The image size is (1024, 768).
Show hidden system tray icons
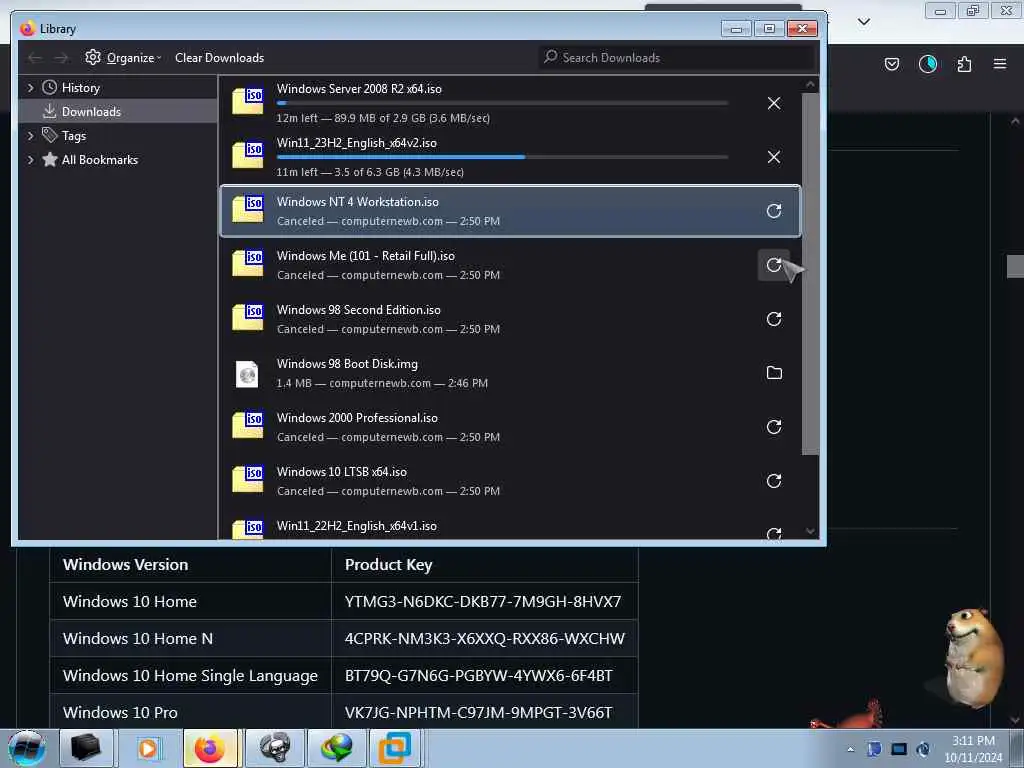coord(850,749)
